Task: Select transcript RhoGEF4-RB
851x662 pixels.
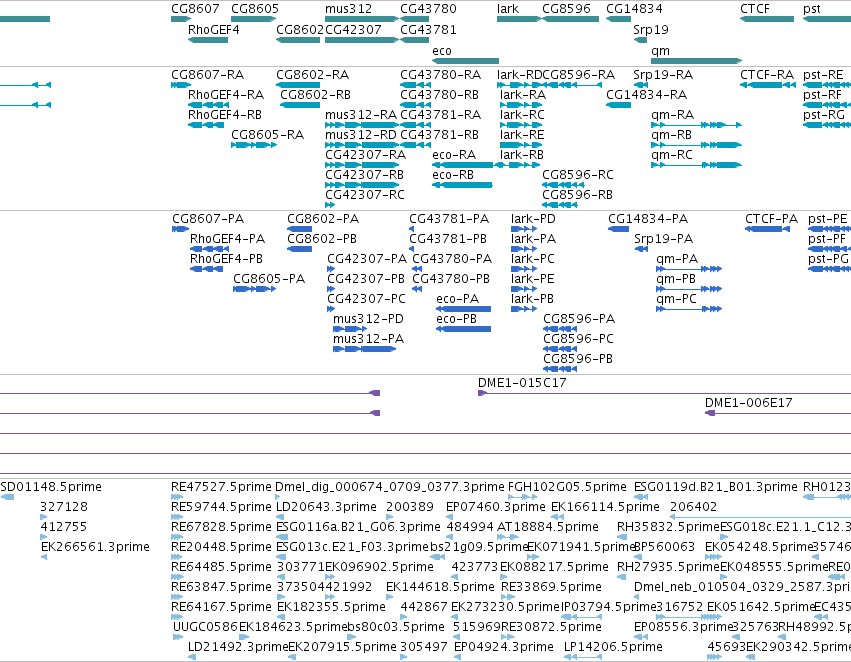Action: coord(206,125)
